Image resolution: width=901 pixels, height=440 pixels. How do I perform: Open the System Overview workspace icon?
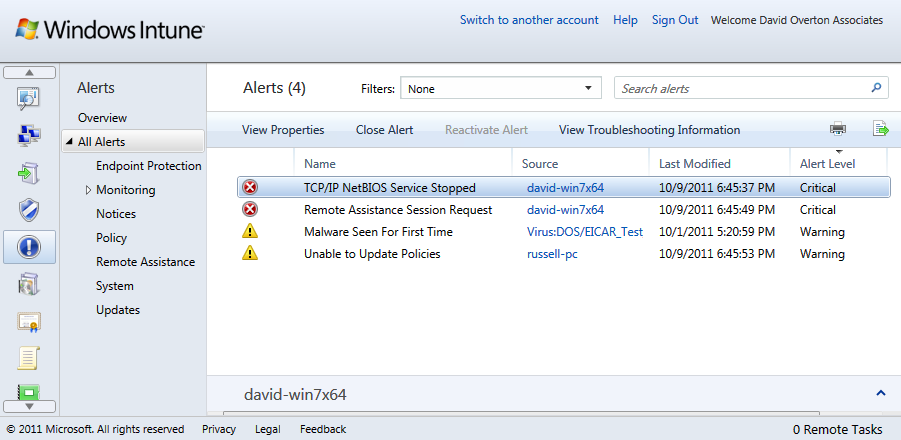pos(29,98)
